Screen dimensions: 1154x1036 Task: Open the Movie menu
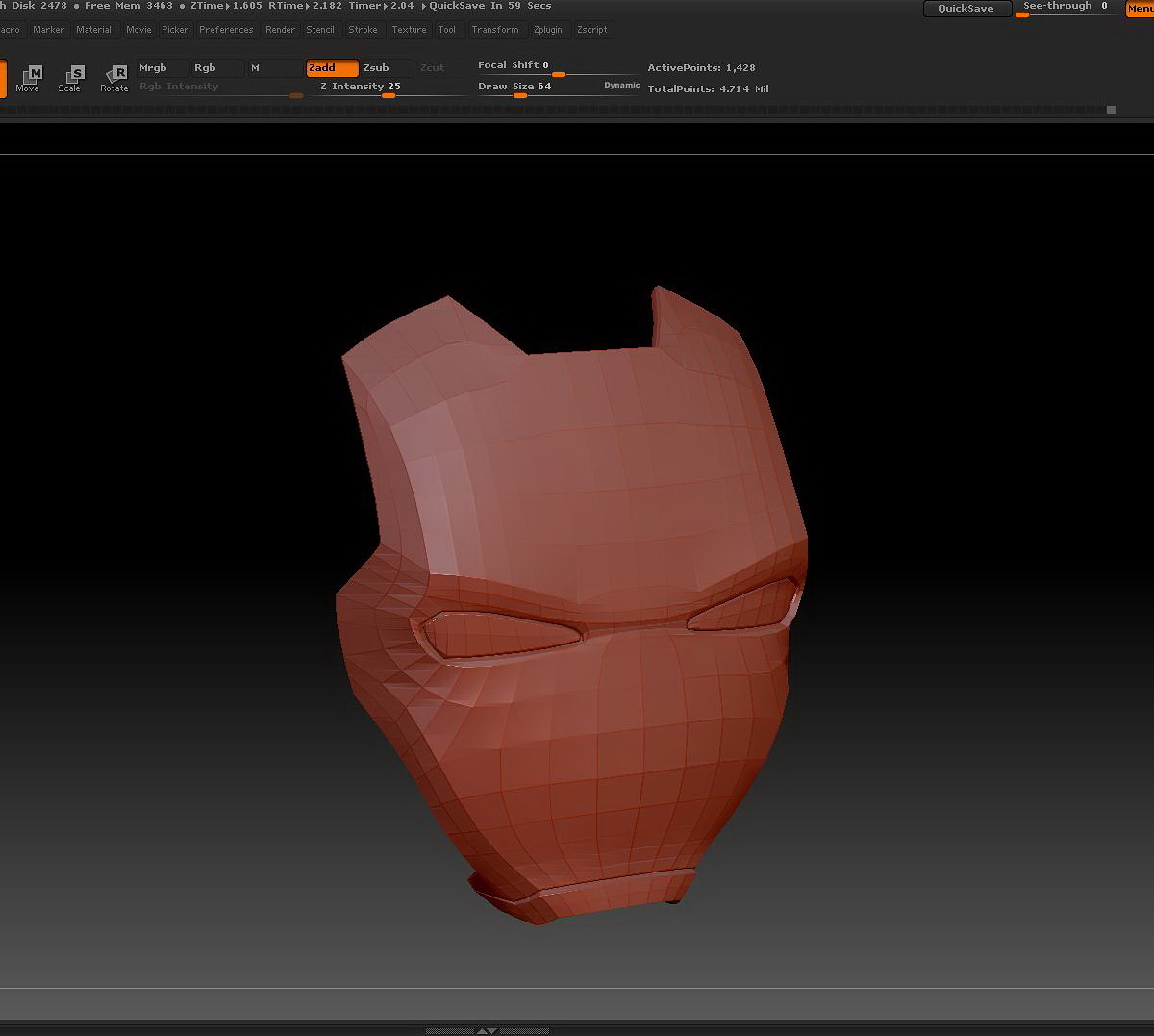click(138, 30)
